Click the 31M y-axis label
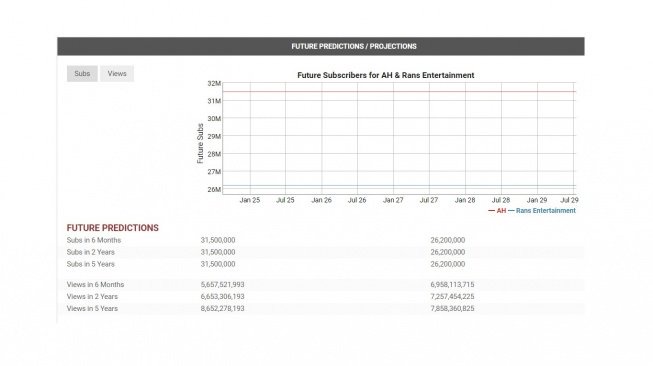The width and height of the screenshot is (653, 366). coord(214,101)
